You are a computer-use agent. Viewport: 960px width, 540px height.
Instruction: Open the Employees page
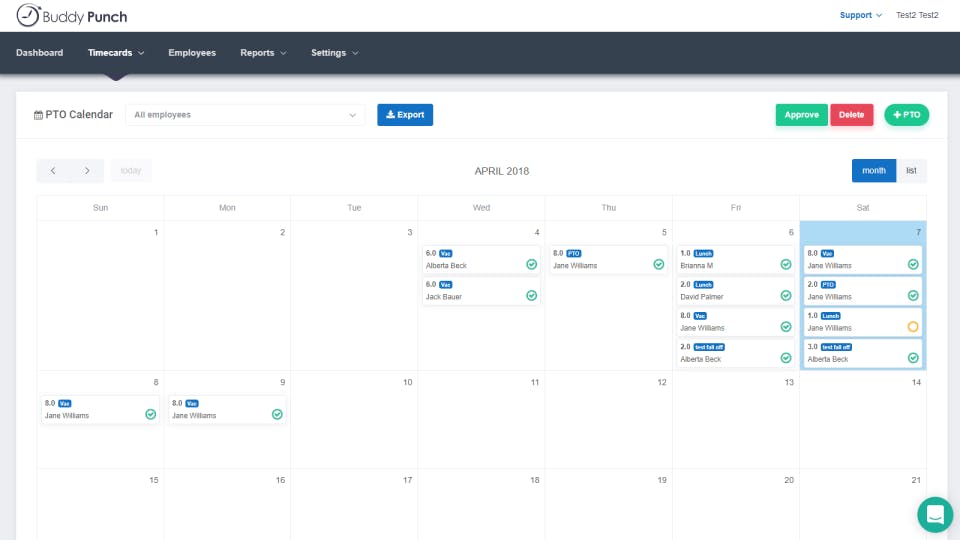tap(192, 53)
